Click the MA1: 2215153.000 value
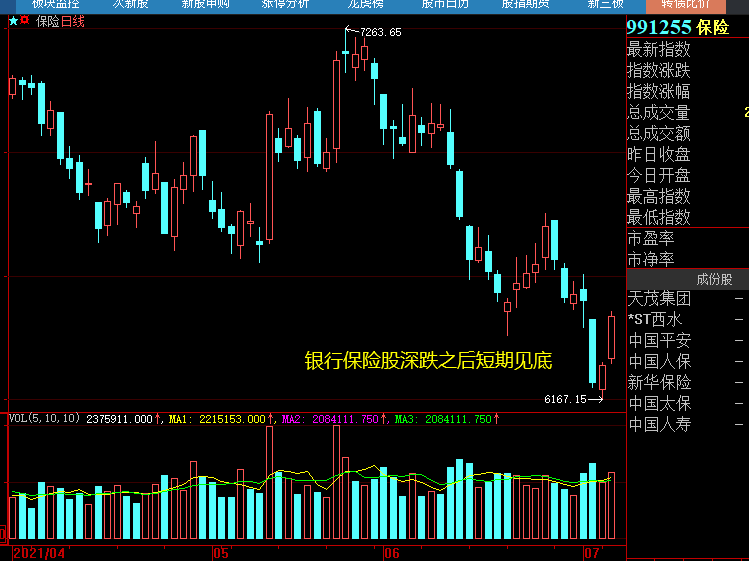Screen dimensions: 749x561 click(217, 419)
